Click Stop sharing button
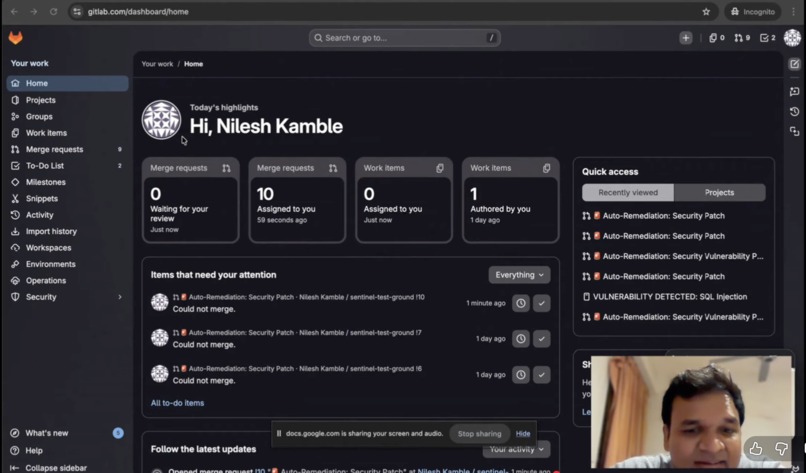 click(x=479, y=433)
